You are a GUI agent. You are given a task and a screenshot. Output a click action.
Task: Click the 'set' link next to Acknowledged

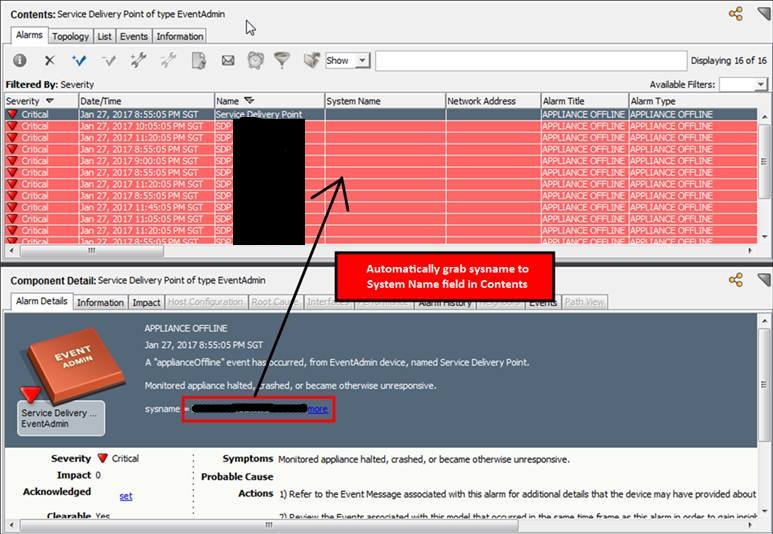coord(126,497)
